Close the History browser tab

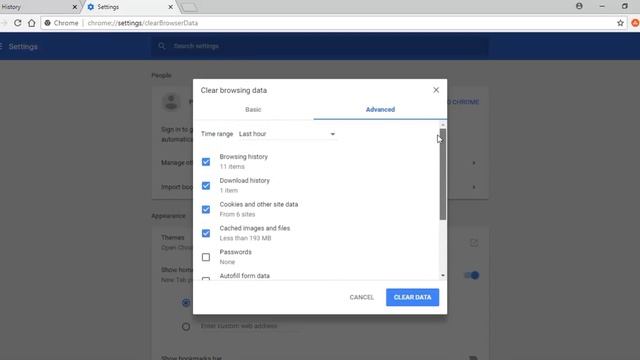click(x=75, y=7)
